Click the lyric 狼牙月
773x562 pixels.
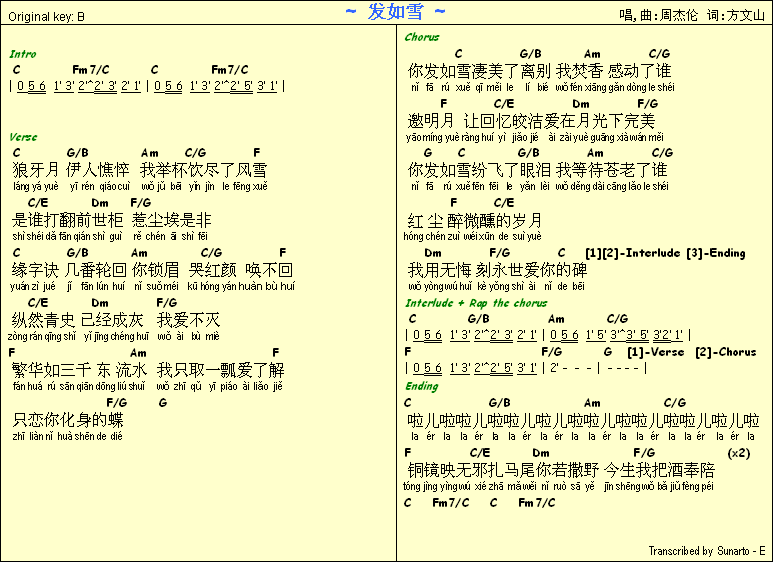(35, 170)
